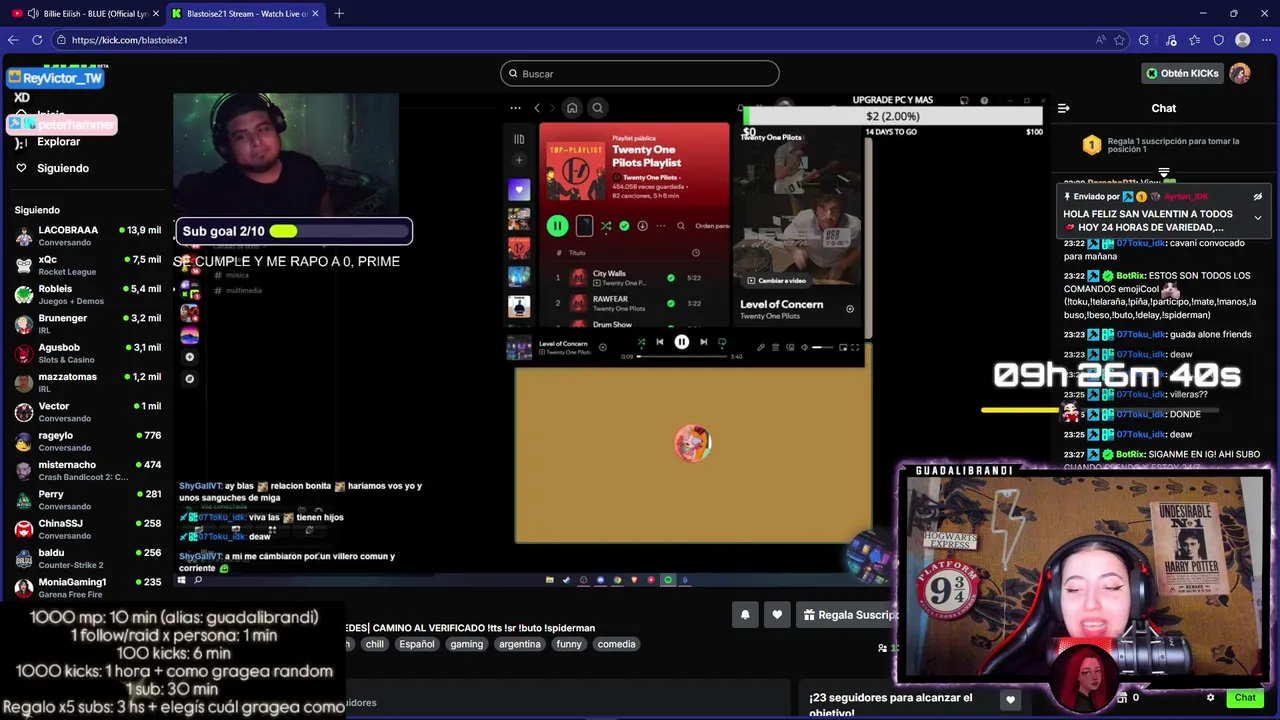The image size is (1280, 720).
Task: Open MoniaGaming1 channel in followed list
Action: [88, 587]
